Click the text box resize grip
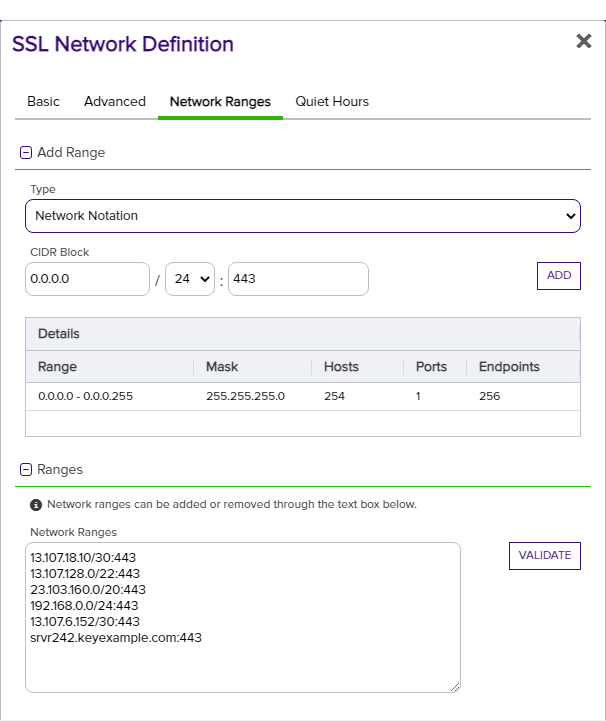The height and width of the screenshot is (721, 606). coord(455,687)
